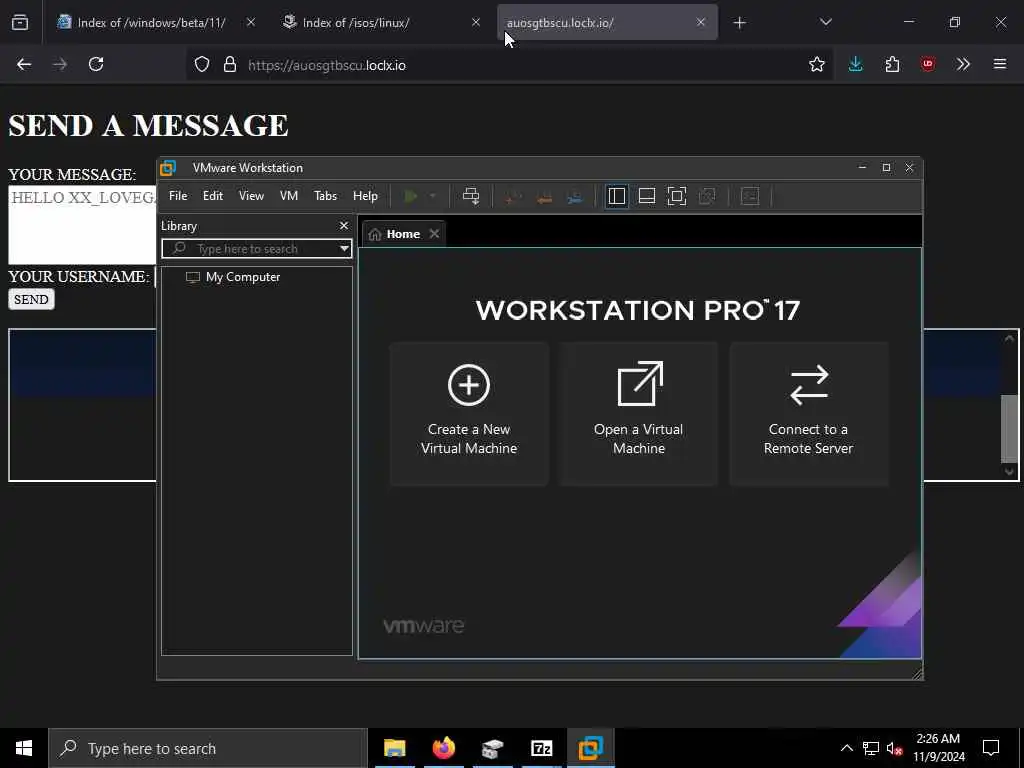1024x768 pixels.
Task: Click the VMware Workstation taskbar icon
Action: tap(590, 748)
